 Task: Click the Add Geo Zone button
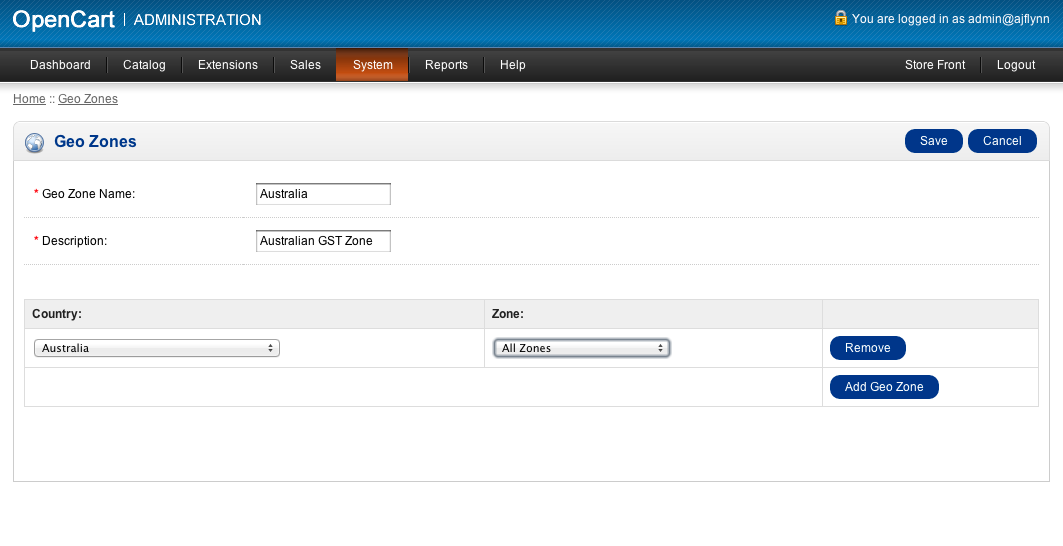tap(884, 387)
